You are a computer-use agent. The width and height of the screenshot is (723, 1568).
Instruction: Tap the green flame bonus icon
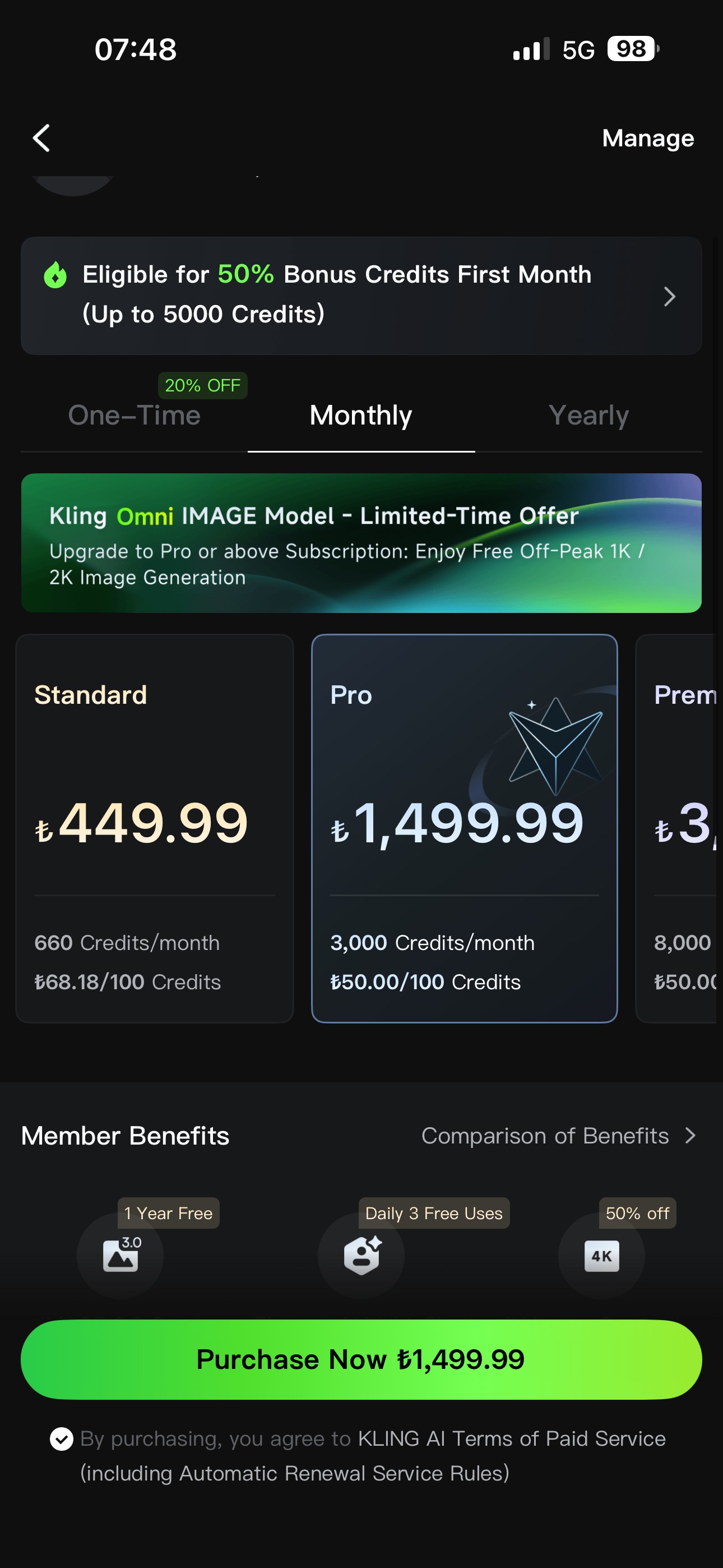[x=55, y=275]
